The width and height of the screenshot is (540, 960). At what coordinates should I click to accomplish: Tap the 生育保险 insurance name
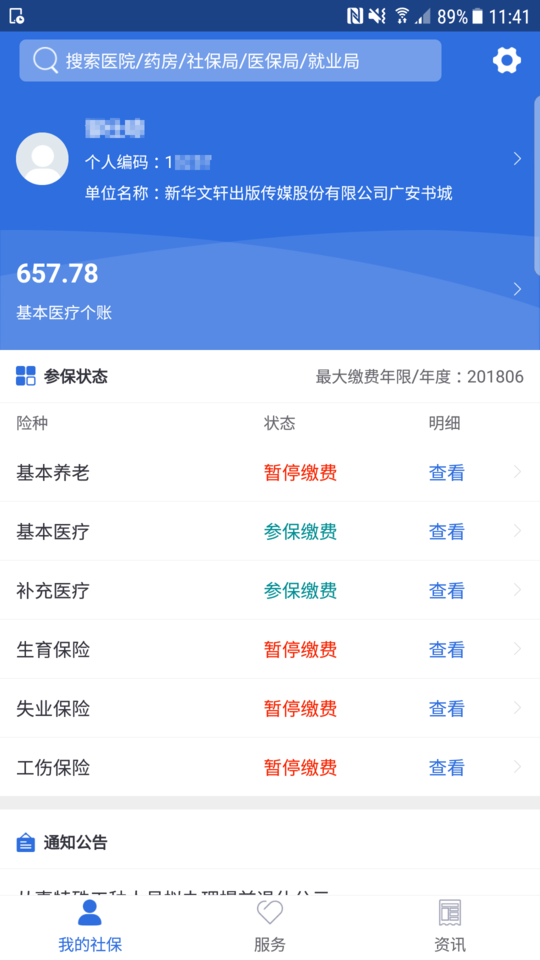point(53,649)
